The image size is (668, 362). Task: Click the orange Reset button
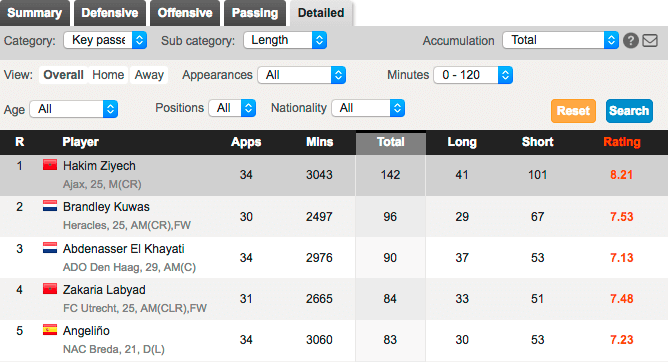[573, 111]
